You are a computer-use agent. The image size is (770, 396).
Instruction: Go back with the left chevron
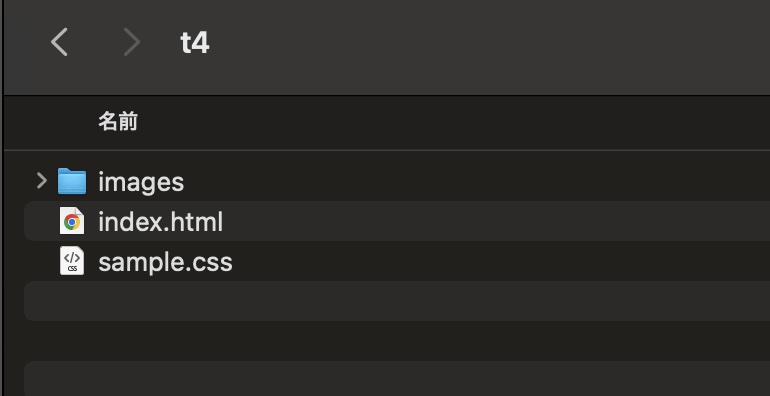[x=59, y=42]
